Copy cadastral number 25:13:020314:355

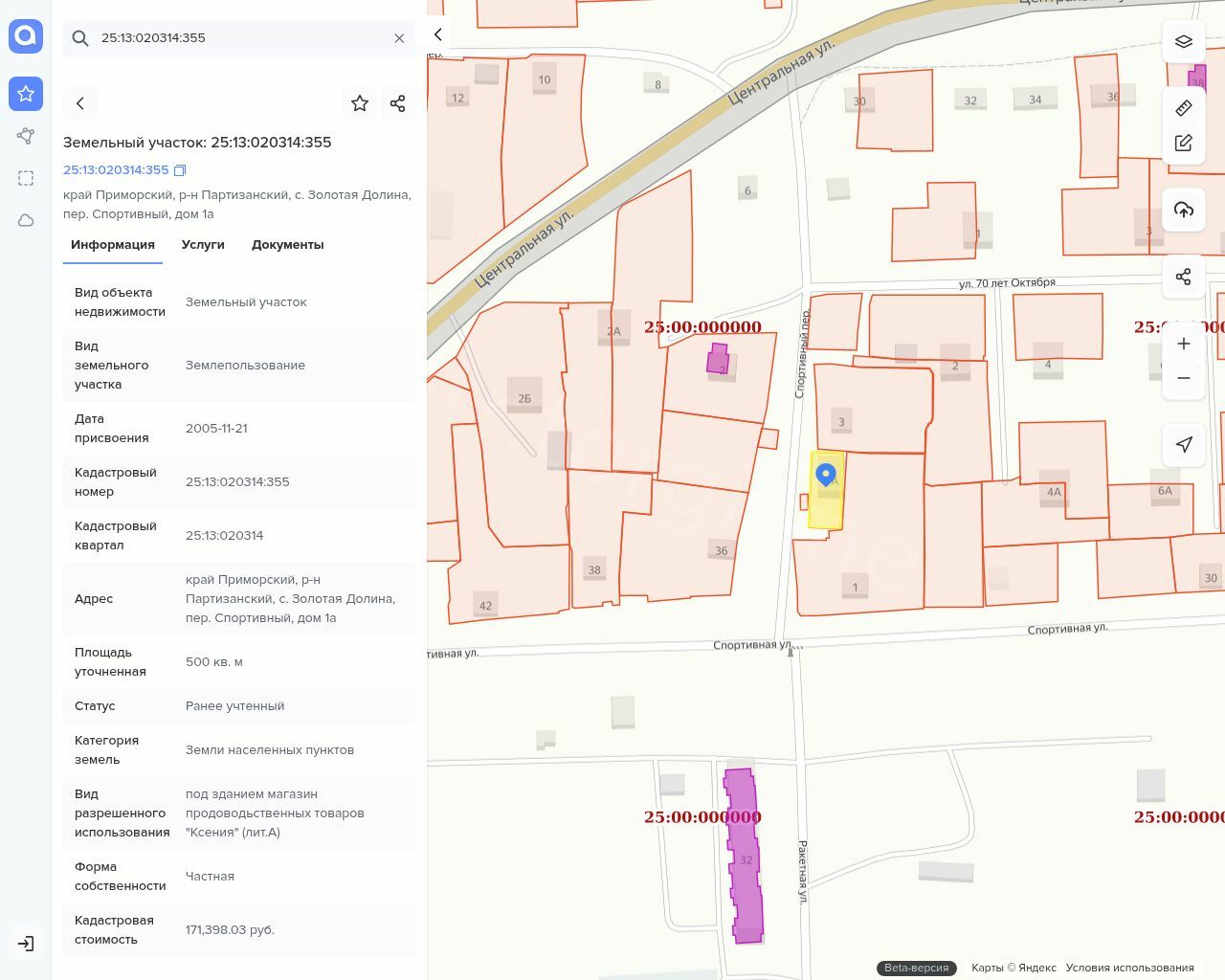(180, 170)
